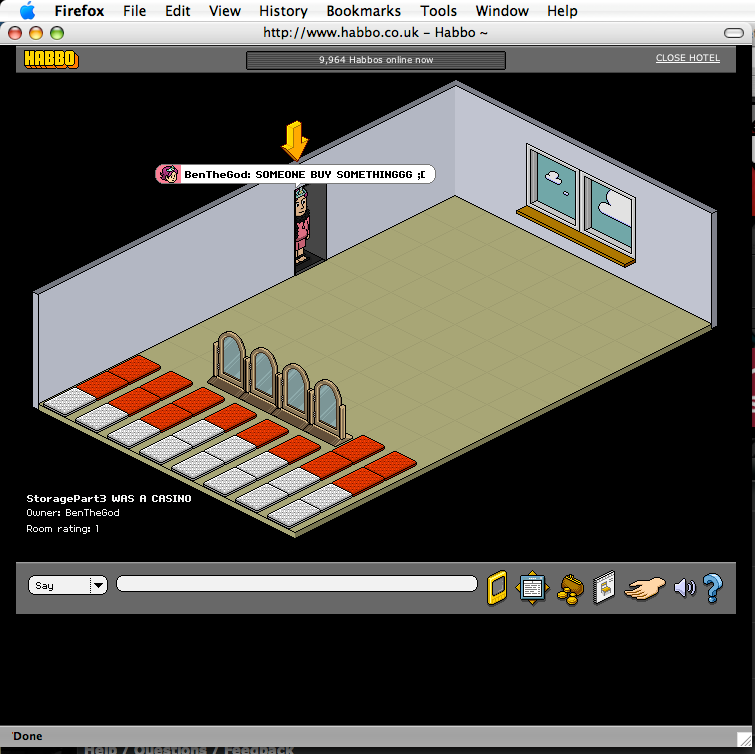Open the Habbo Console phone icon

[x=497, y=587]
